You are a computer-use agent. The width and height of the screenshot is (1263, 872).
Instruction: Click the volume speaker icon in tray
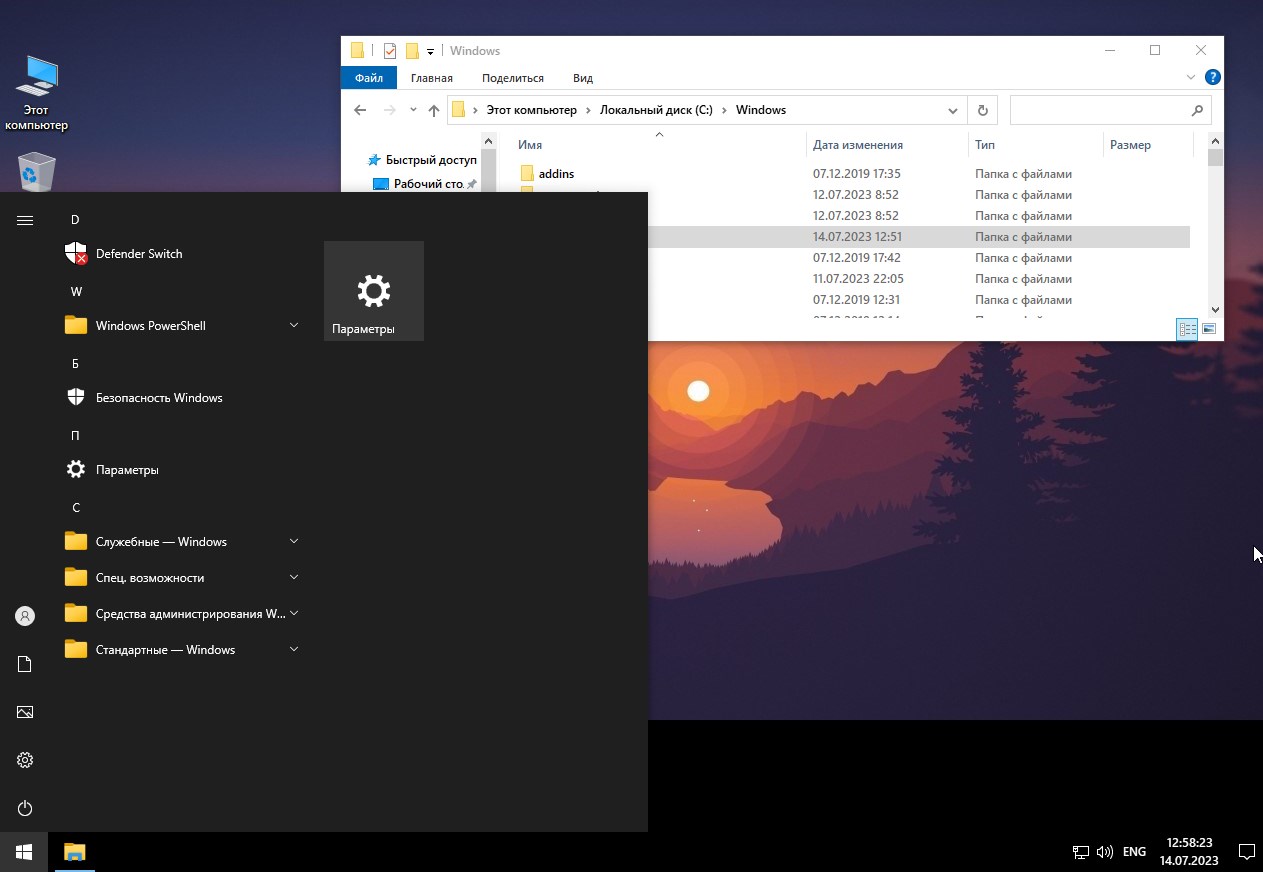1105,852
